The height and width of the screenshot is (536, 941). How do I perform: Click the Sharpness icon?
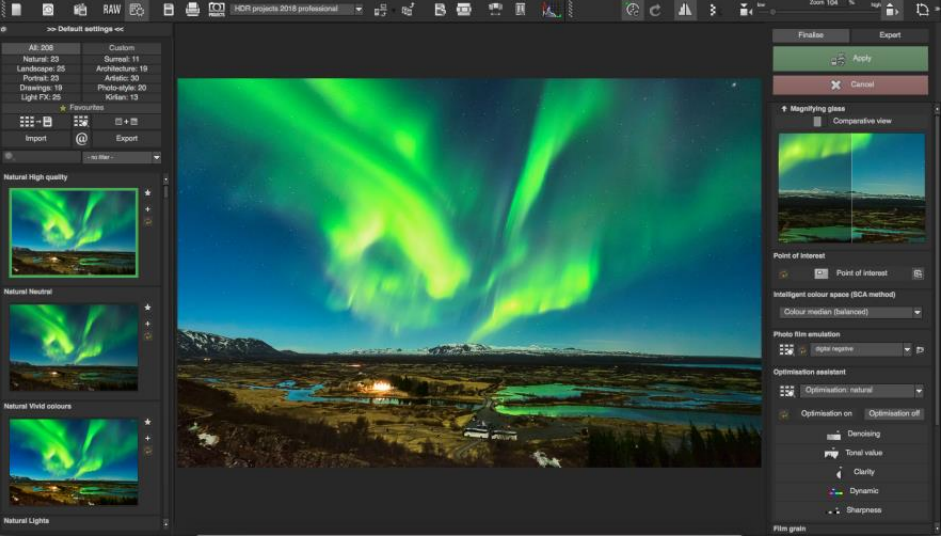tap(834, 511)
